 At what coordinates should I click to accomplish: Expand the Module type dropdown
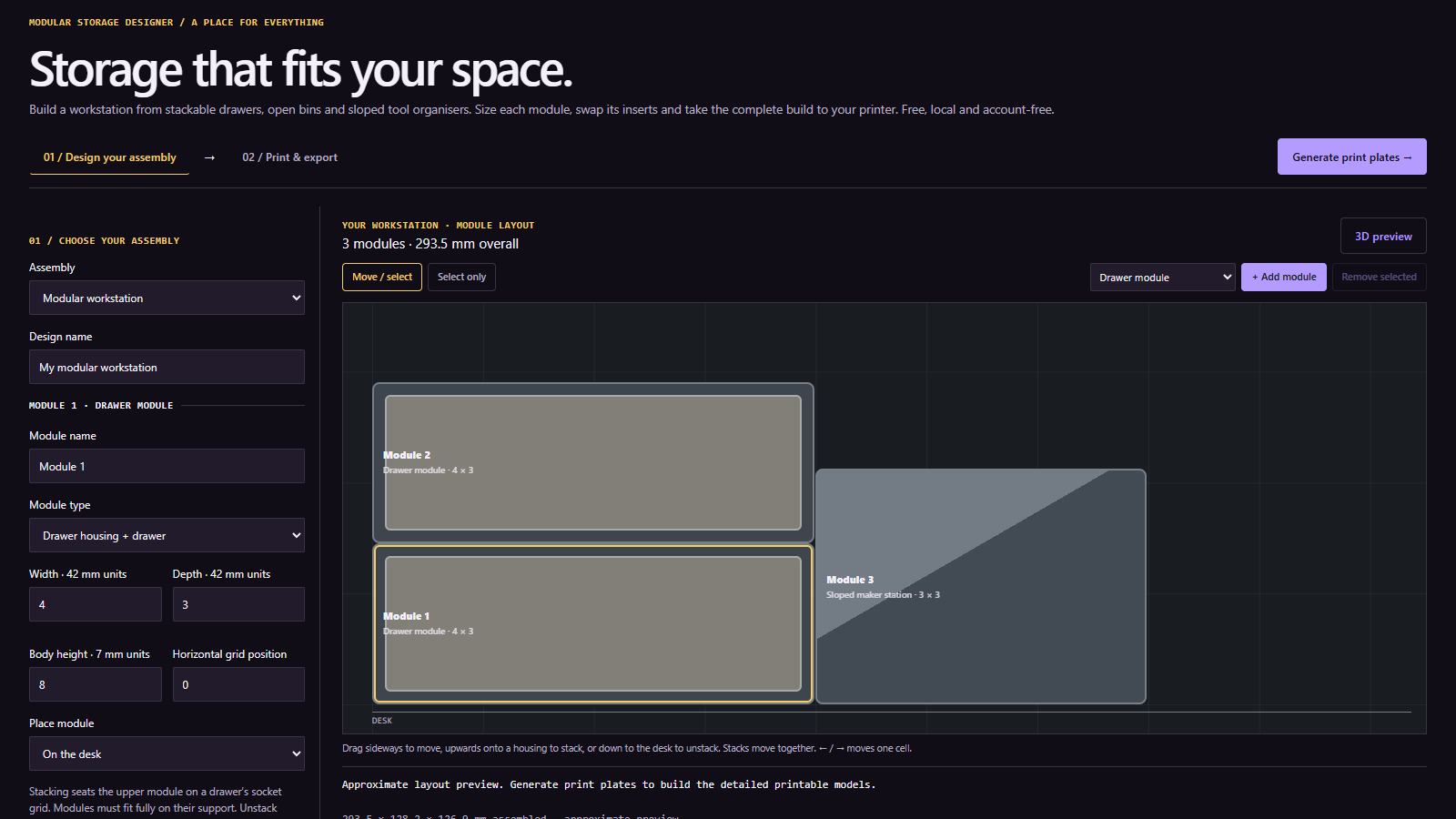point(167,535)
